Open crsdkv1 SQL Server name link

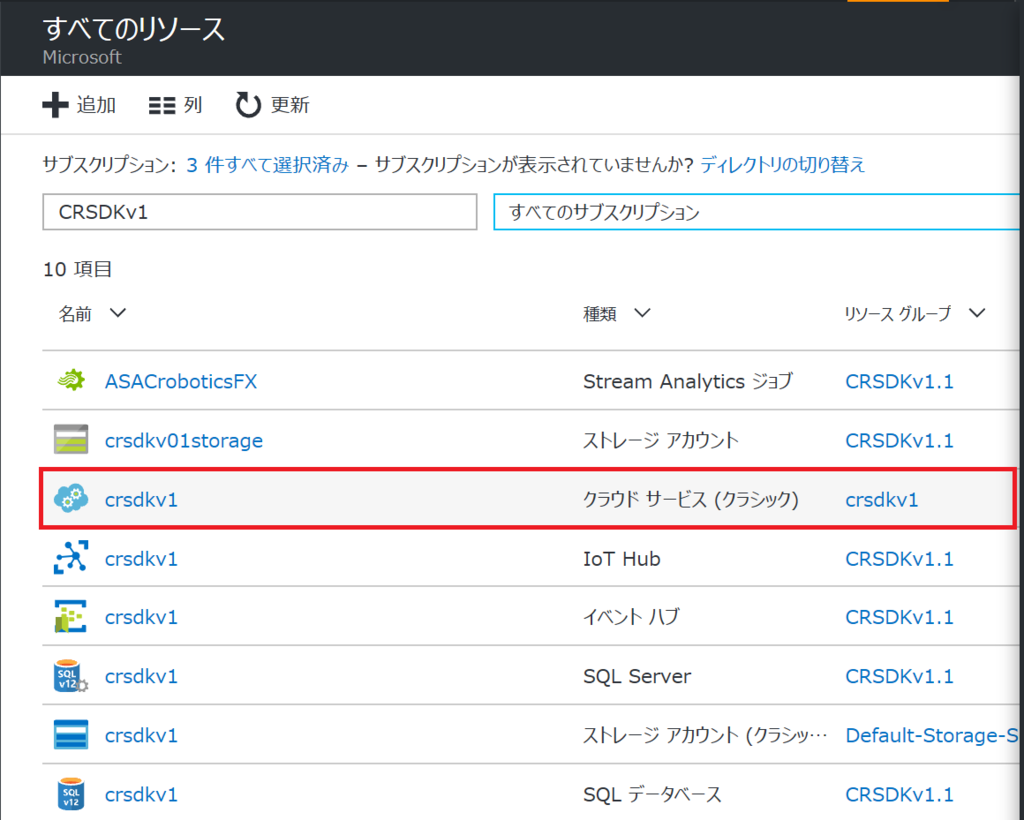141,676
